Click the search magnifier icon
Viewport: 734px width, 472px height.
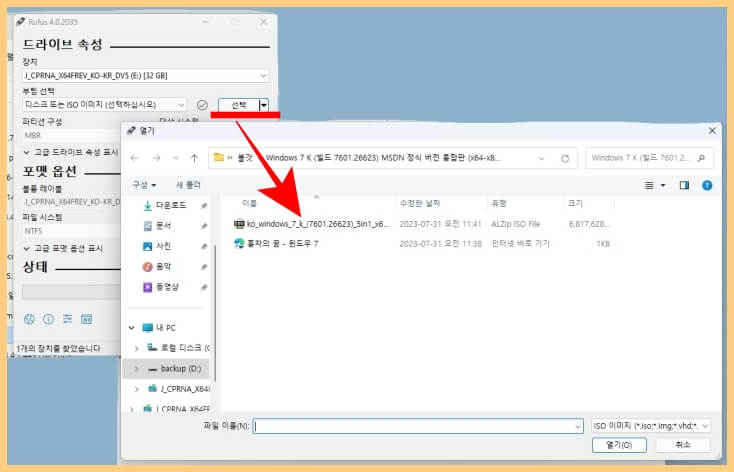[701, 158]
